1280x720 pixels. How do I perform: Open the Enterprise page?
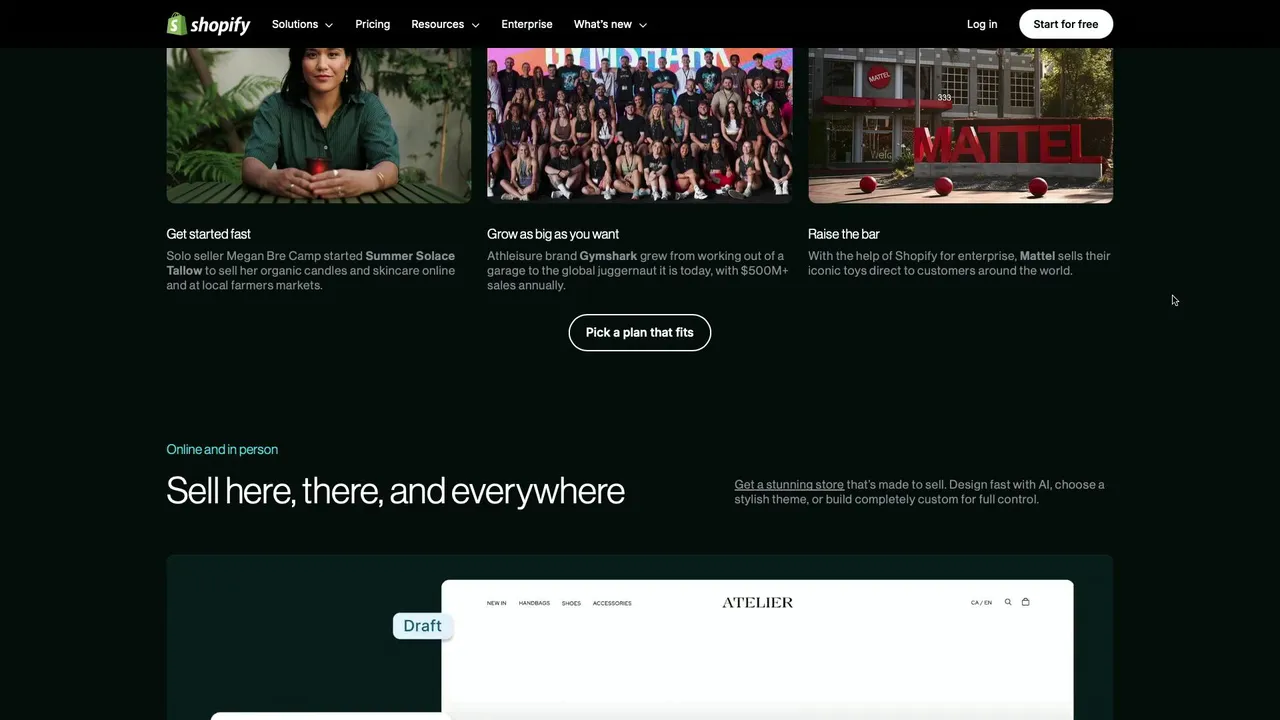pos(527,24)
